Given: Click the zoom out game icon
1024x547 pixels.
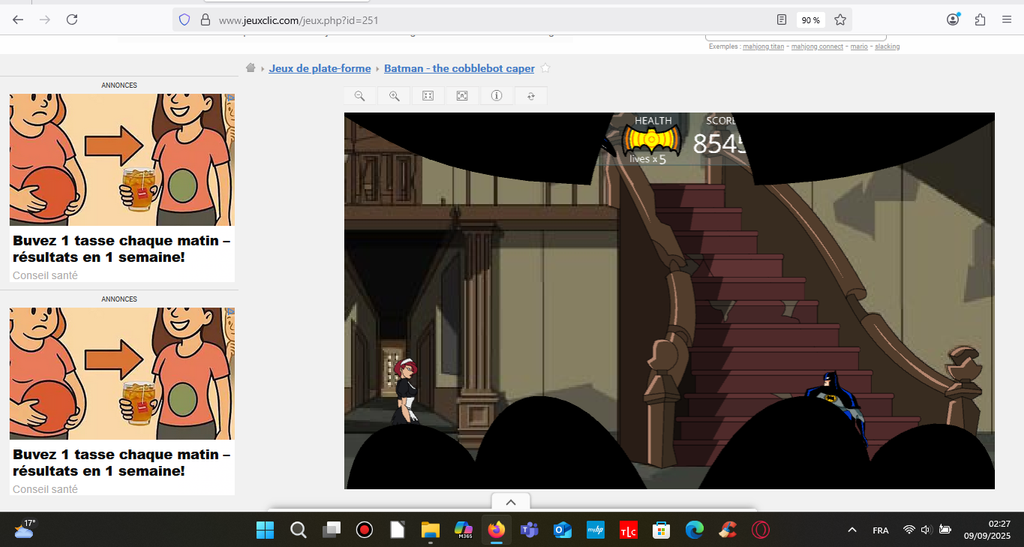Looking at the screenshot, I should click(x=359, y=96).
